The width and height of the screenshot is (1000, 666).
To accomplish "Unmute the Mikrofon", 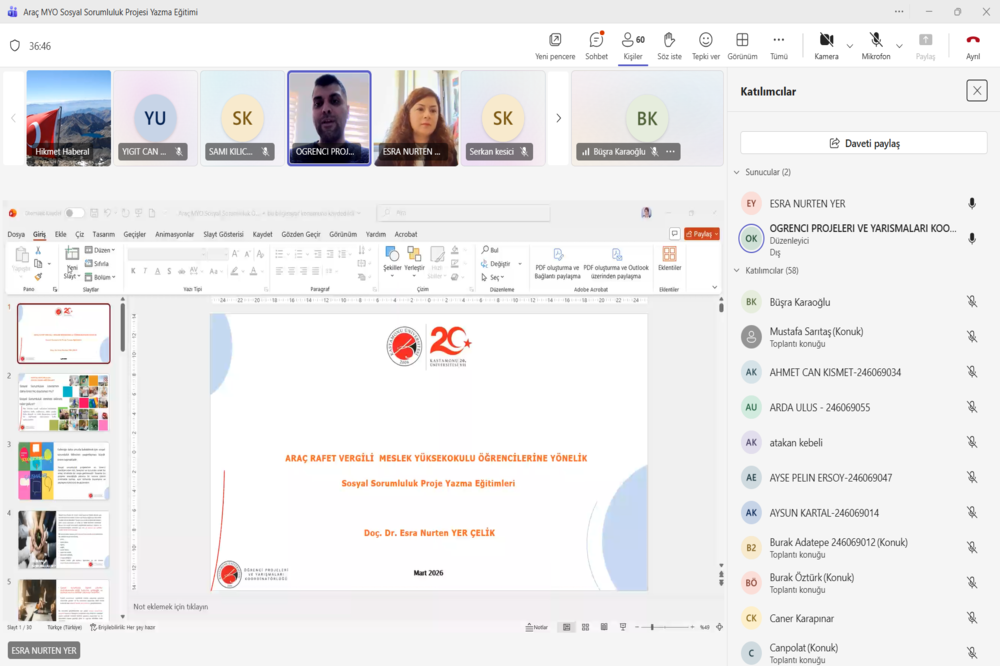I will pyautogui.click(x=876, y=46).
